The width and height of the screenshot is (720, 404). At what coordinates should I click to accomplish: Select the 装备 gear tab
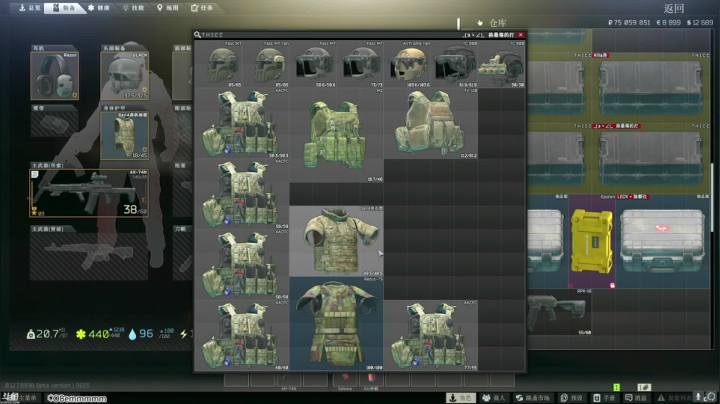click(64, 8)
